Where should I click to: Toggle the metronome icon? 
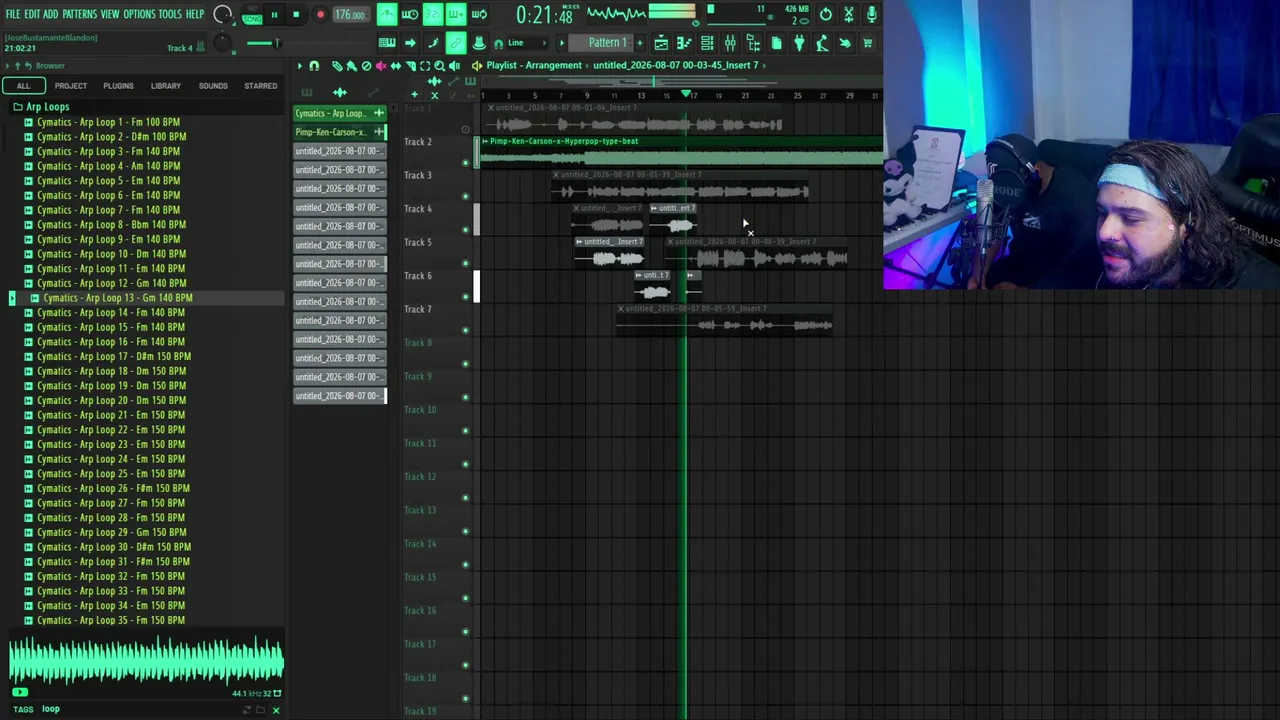[x=388, y=14]
